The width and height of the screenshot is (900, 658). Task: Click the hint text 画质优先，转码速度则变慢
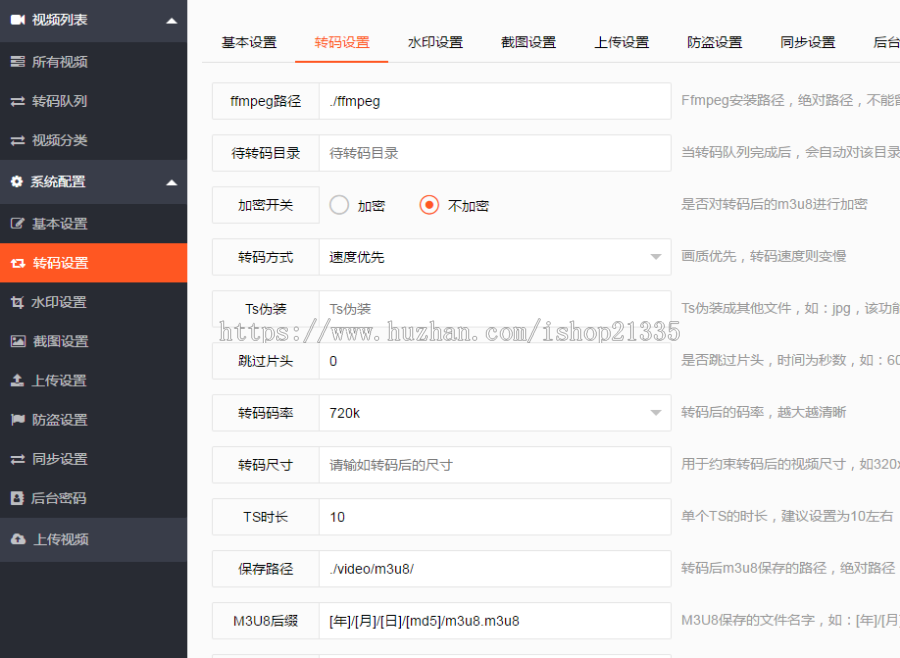763,256
